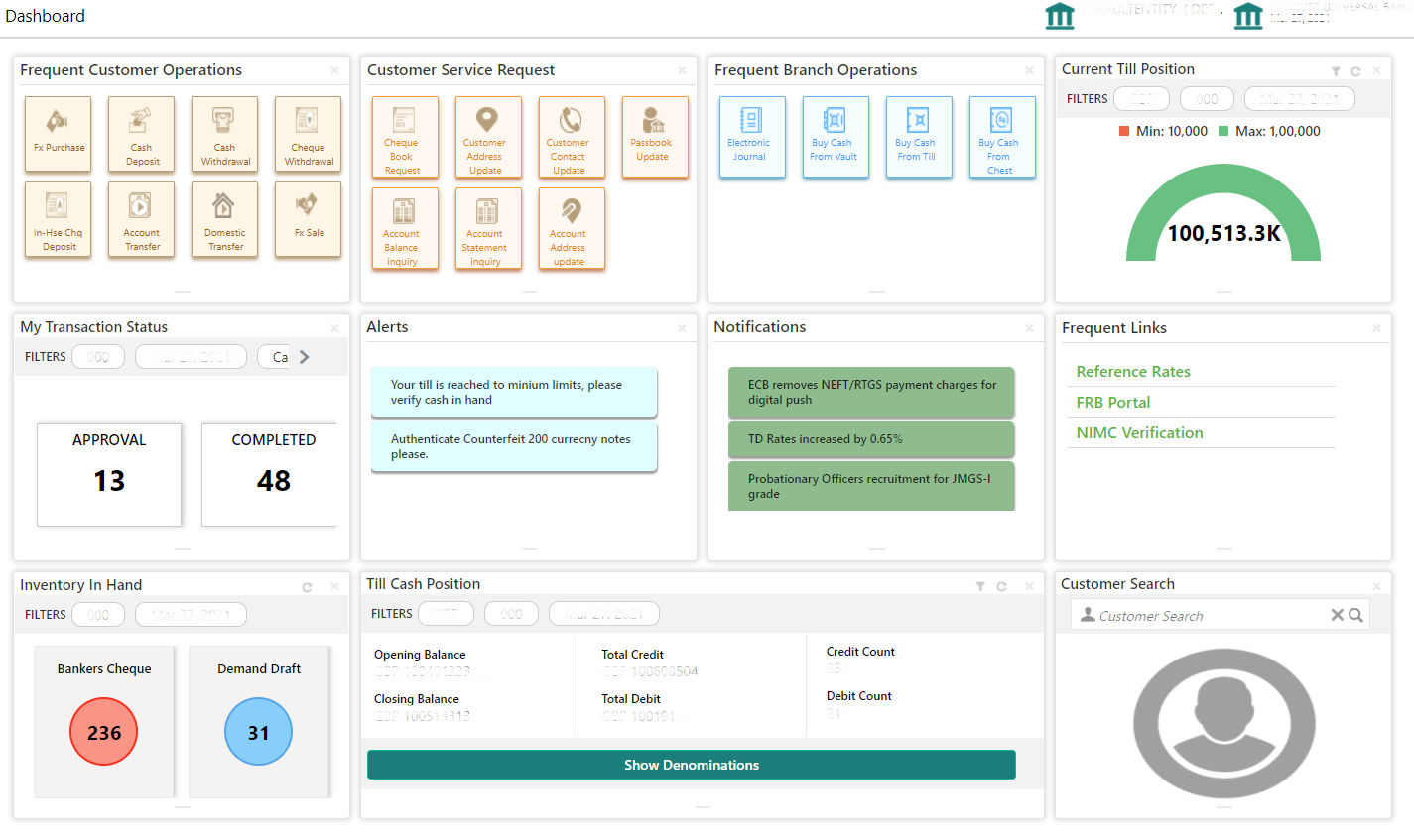Close the Frequent Customer Operations widget

[x=334, y=70]
